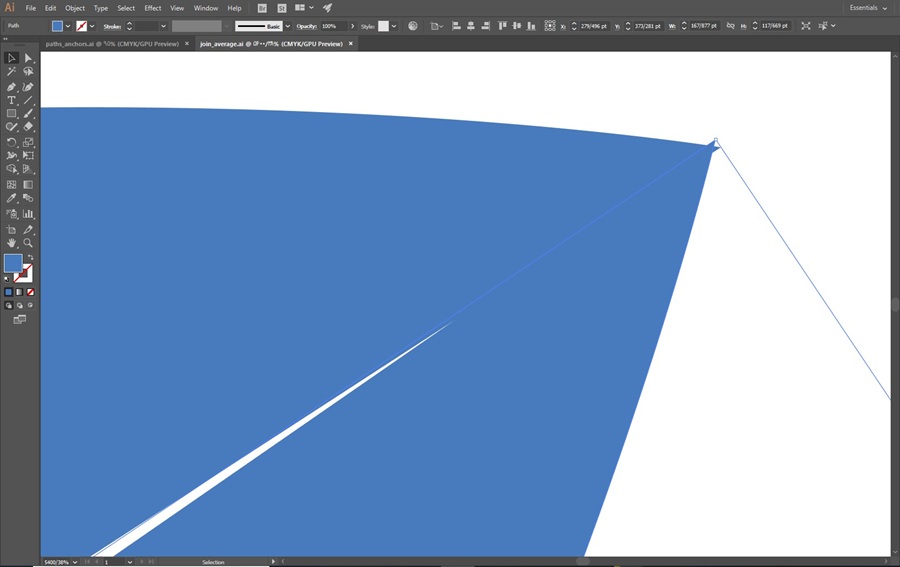Open the Effect menu

[x=153, y=8]
